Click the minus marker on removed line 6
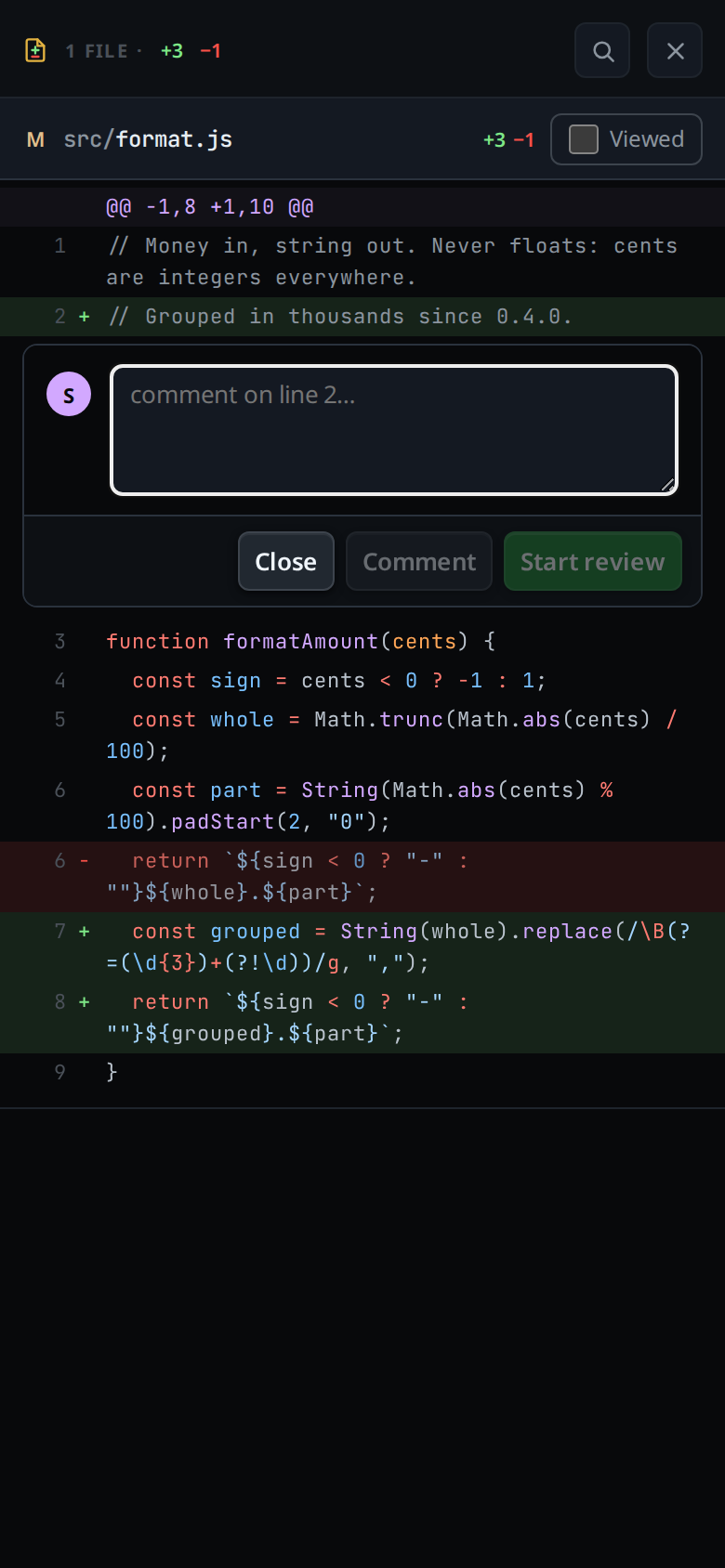Screen dimensions: 725x1568 85,861
